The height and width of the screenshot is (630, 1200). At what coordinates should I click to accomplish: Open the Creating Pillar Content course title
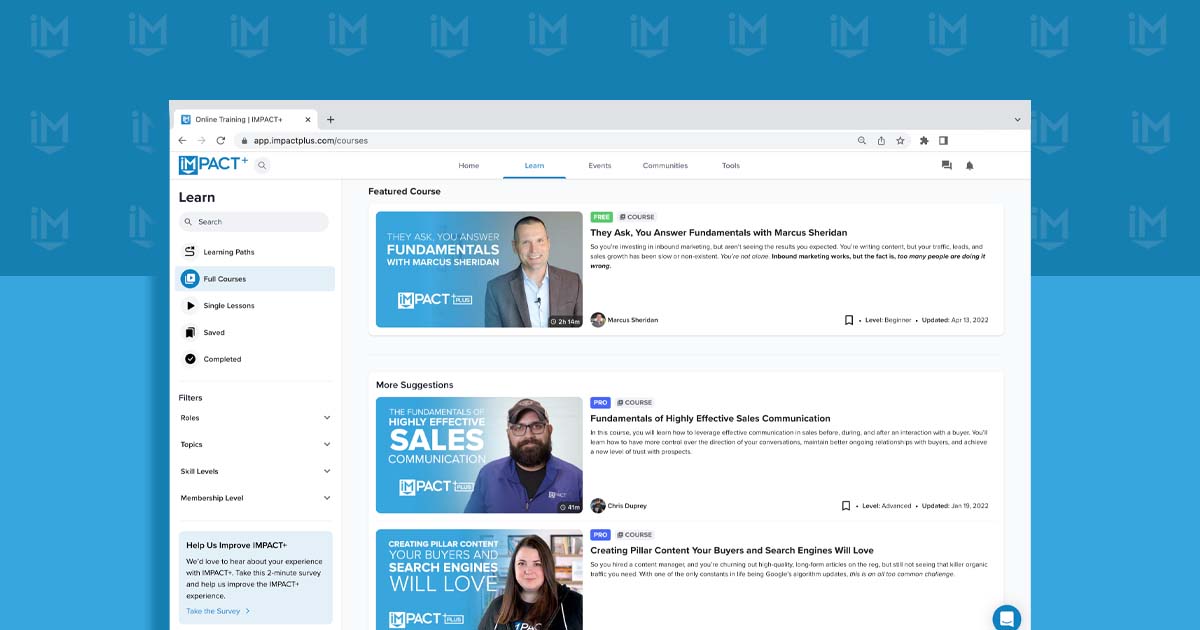732,549
